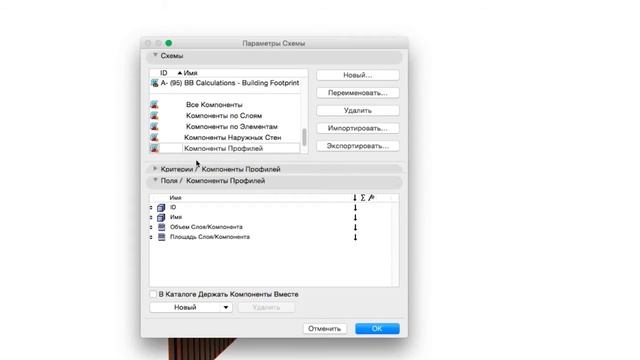The height and width of the screenshot is (360, 640).
Task: Toggle sort arrow for Площадь Слоя/Компонента
Action: (x=355, y=237)
